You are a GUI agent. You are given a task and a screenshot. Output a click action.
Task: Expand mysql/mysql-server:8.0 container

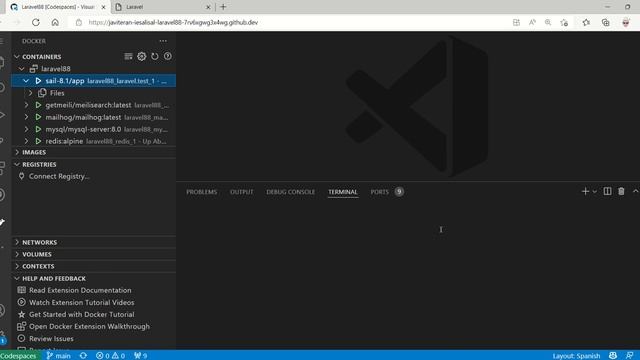click(x=27, y=129)
